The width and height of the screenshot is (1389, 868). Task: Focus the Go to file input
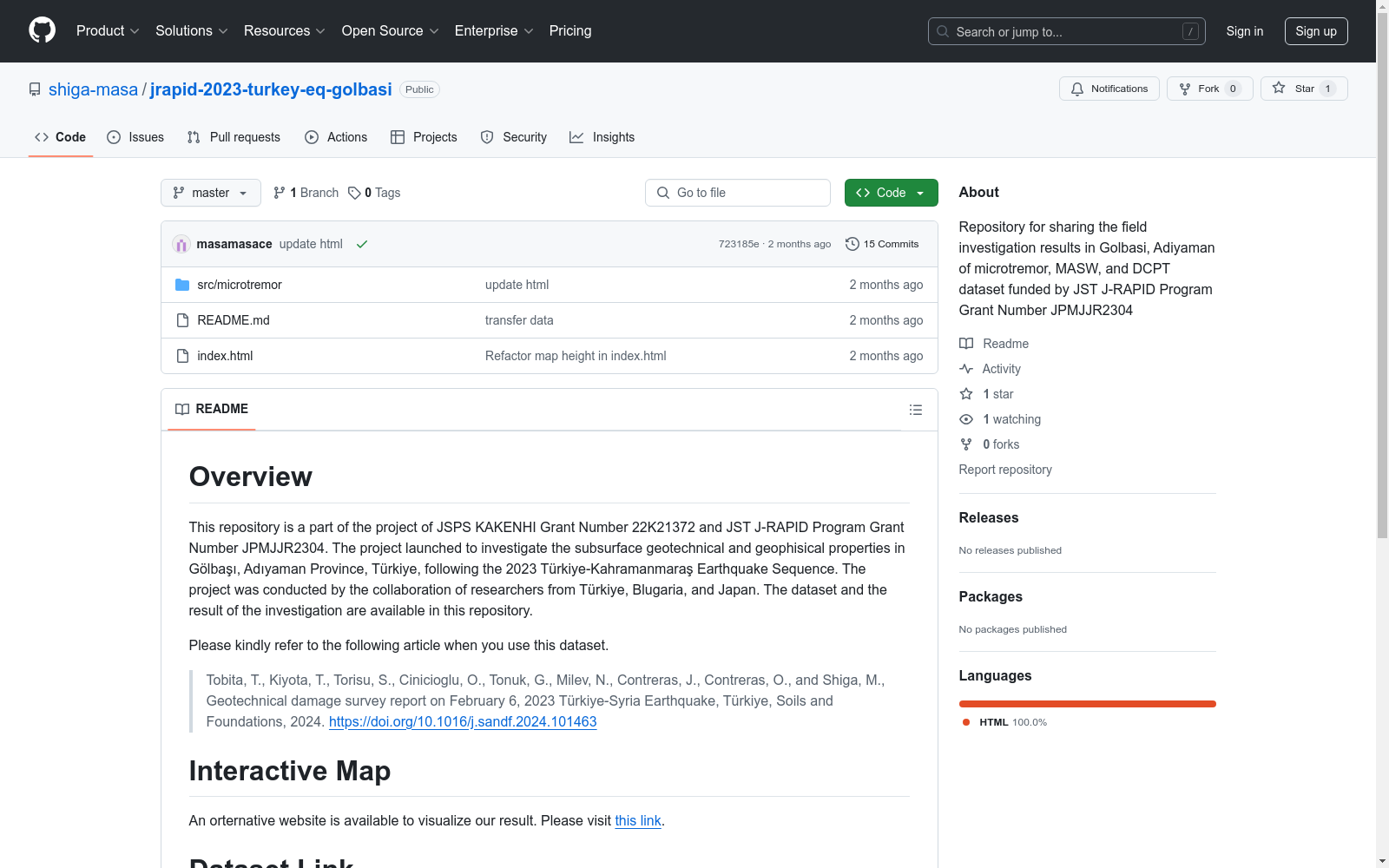(x=738, y=193)
